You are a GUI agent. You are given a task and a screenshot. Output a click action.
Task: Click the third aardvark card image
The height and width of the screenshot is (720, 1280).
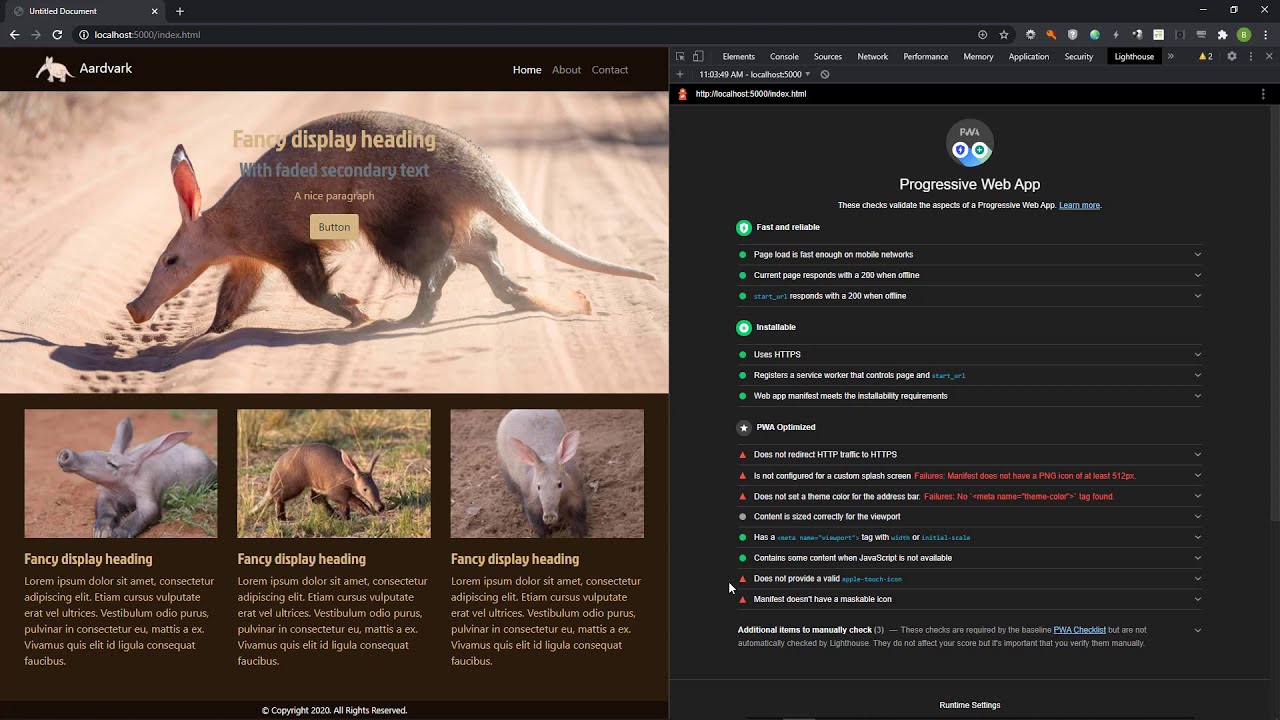pyautogui.click(x=547, y=473)
